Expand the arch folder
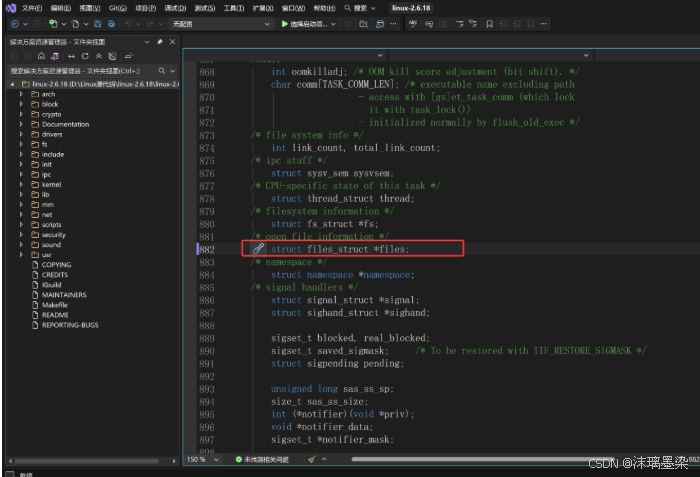This screenshot has height=477, width=700. click(21, 94)
